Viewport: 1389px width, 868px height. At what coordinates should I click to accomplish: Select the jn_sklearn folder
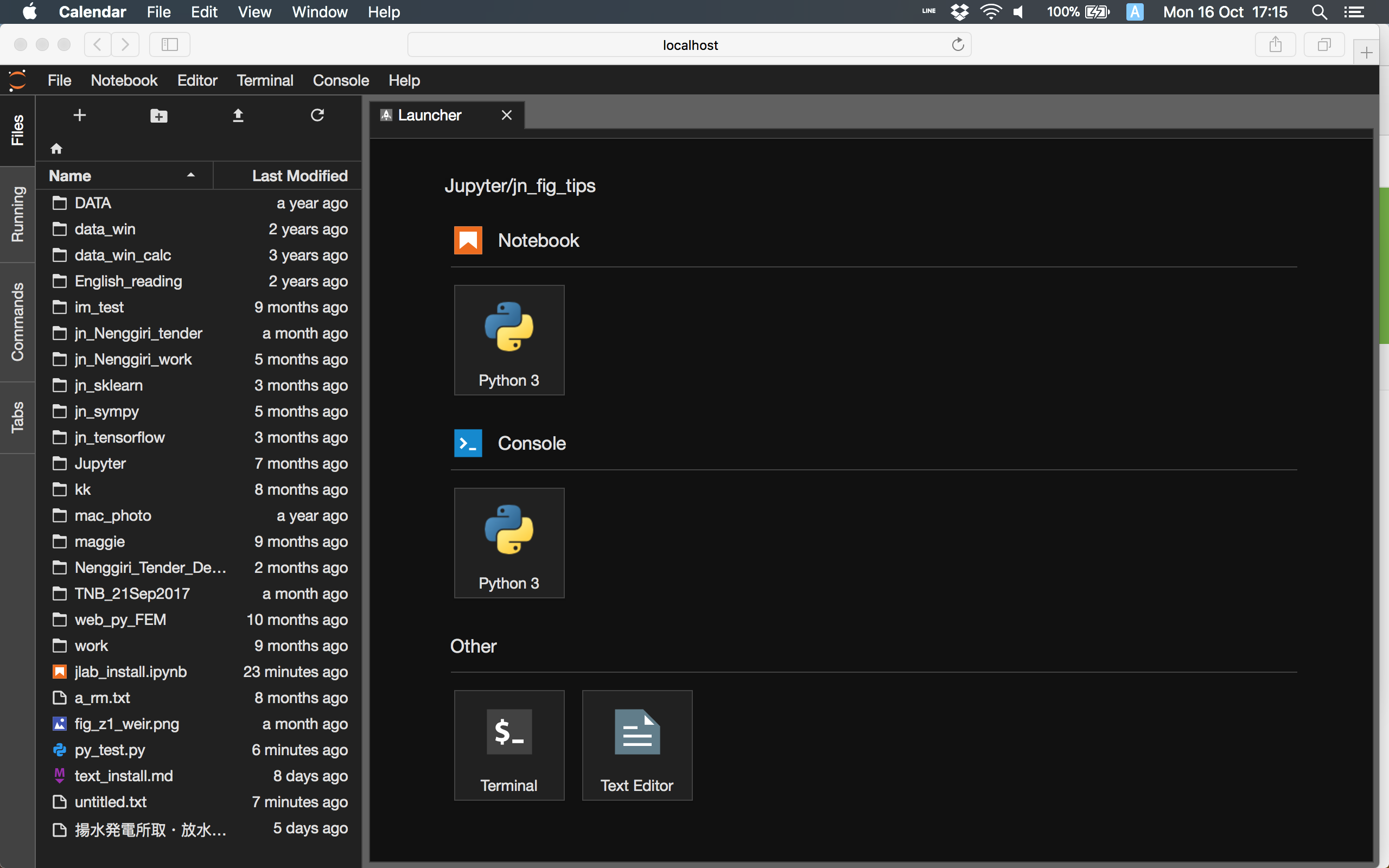[x=199, y=385]
